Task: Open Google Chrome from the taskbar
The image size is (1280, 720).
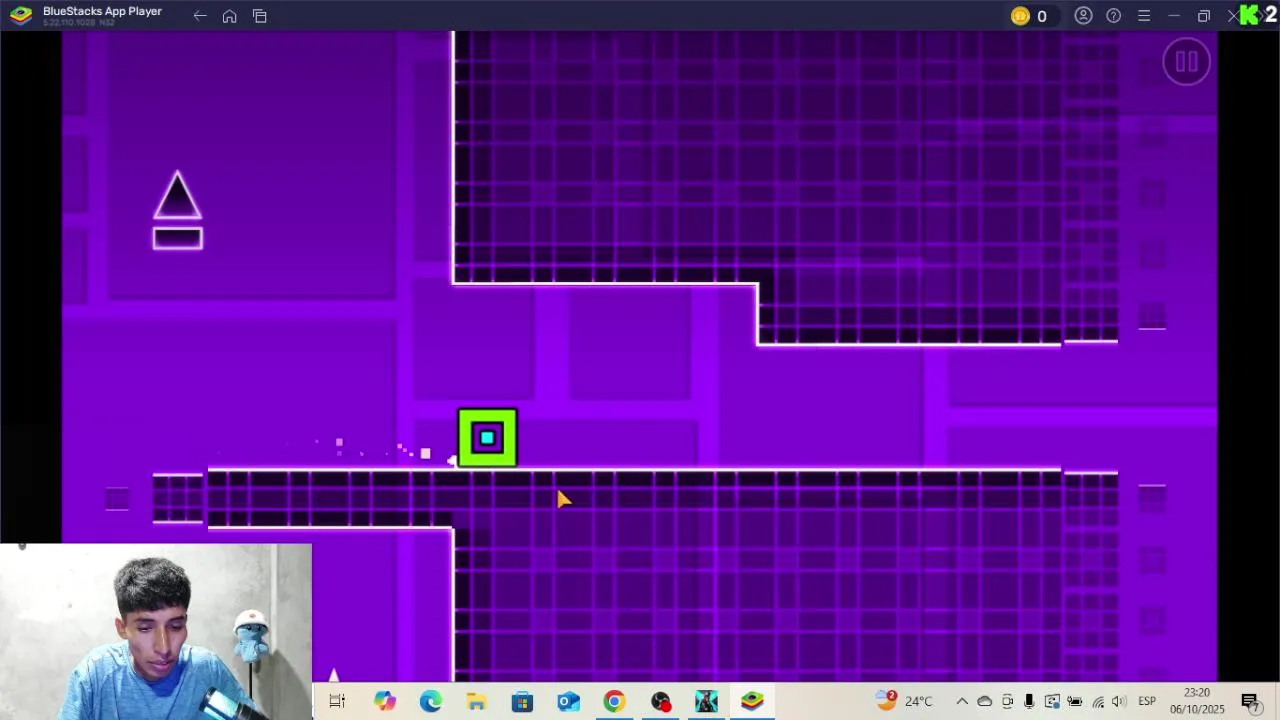Action: pos(614,702)
